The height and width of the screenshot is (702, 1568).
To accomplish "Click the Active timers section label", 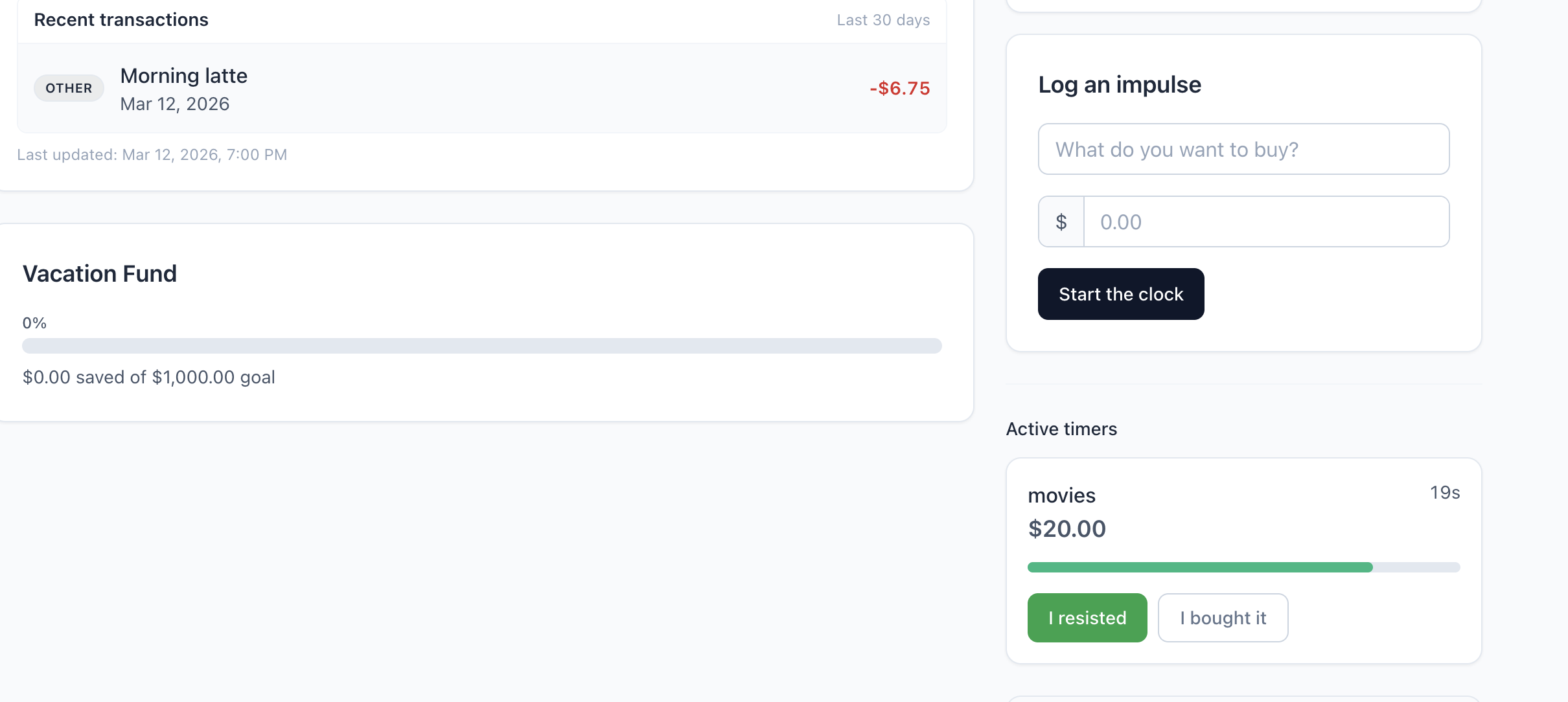I will click(x=1061, y=429).
